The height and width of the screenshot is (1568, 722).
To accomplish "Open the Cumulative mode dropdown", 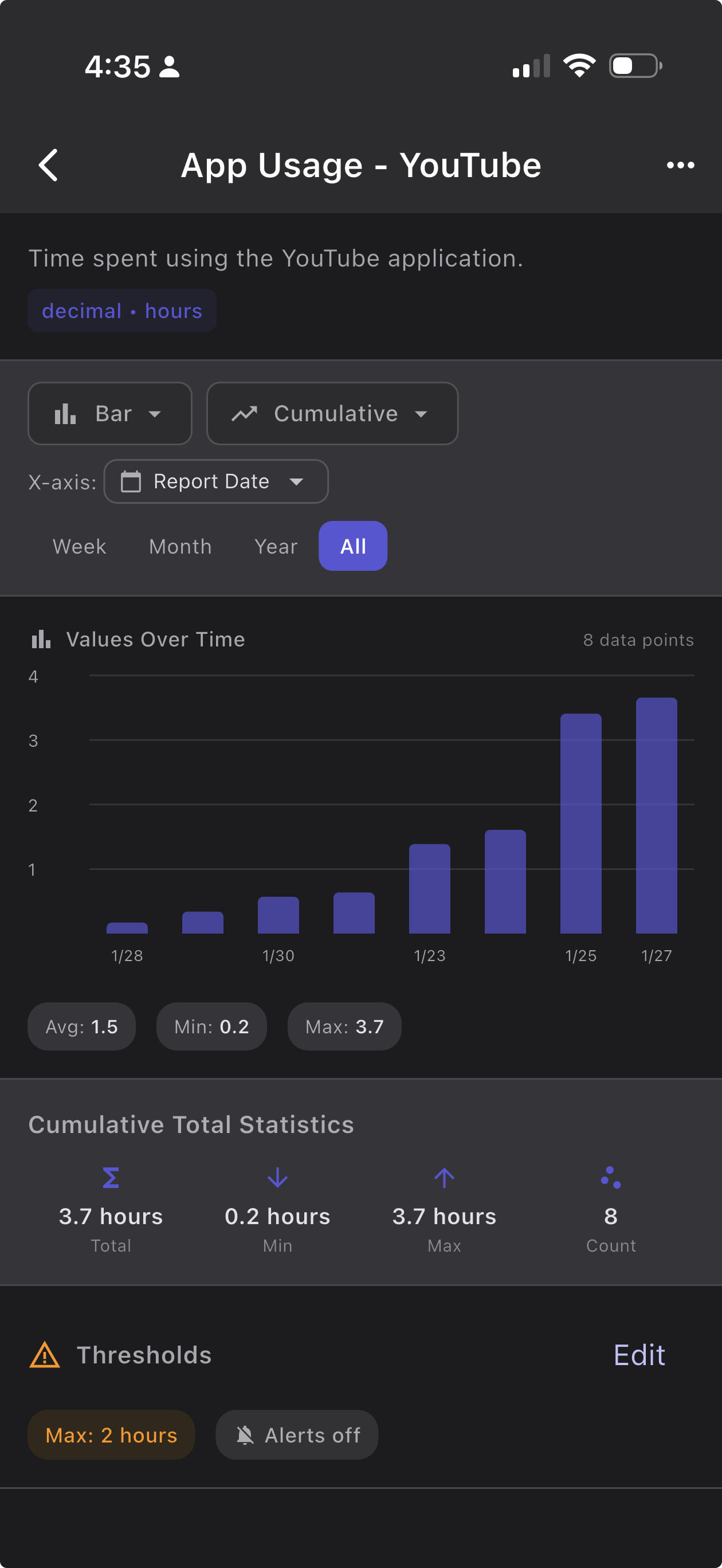I will coord(332,413).
